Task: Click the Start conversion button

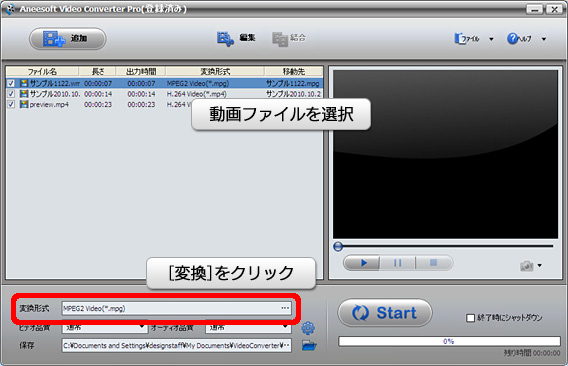Action: [385, 313]
